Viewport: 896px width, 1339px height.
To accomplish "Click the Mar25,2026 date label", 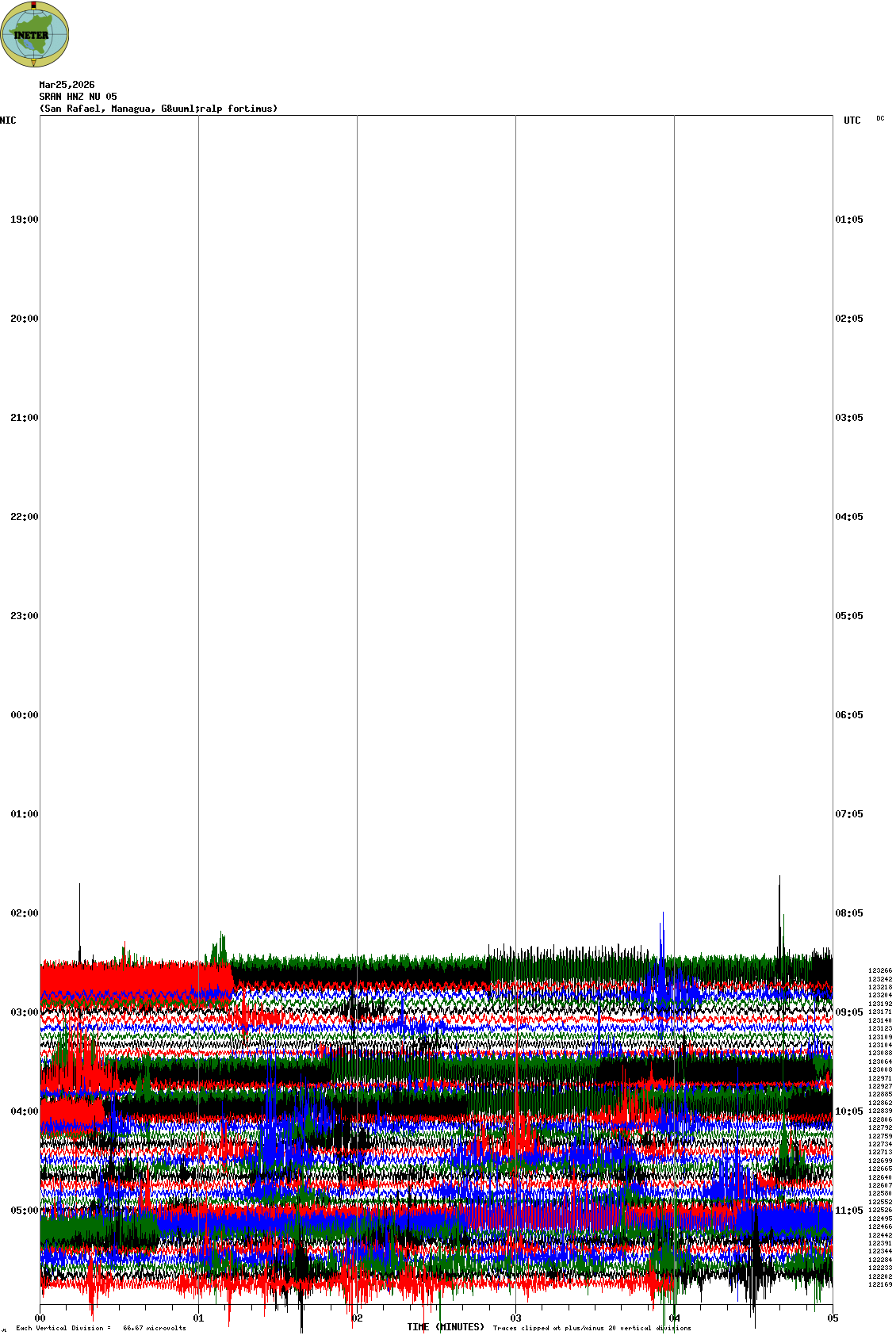I will pyautogui.click(x=67, y=85).
